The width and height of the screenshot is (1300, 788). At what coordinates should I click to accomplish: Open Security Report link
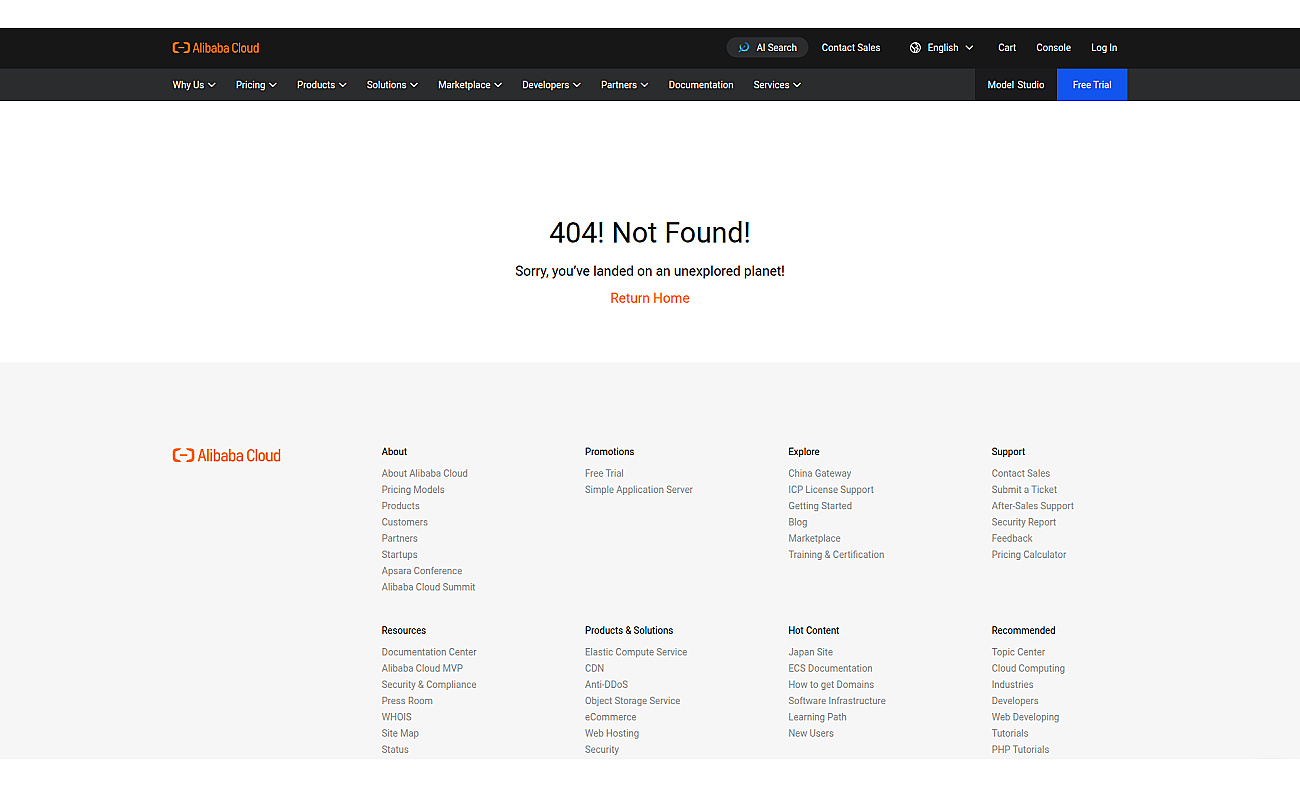[x=1024, y=522]
